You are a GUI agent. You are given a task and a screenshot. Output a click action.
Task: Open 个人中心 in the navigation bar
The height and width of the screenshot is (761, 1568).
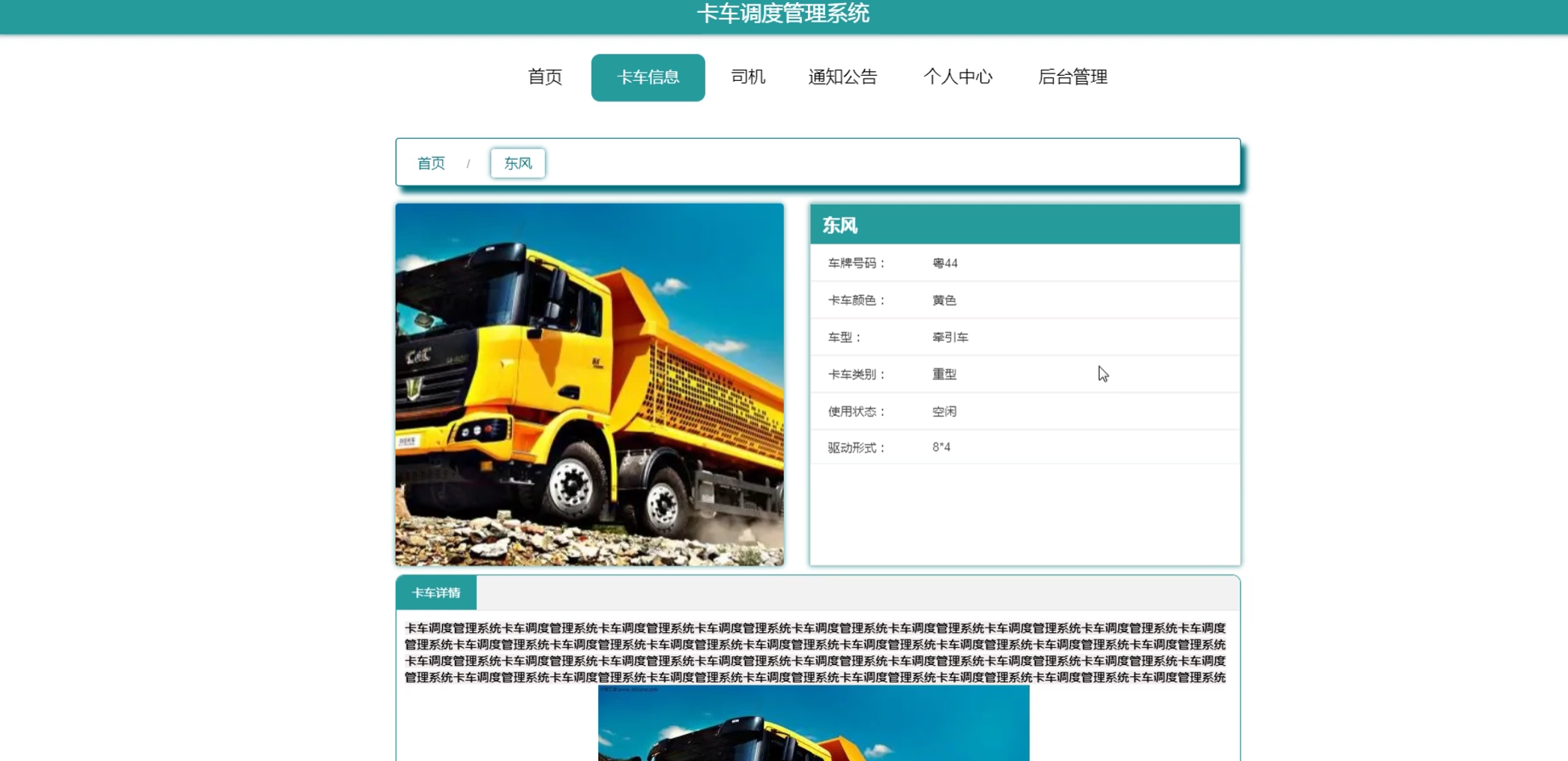958,77
